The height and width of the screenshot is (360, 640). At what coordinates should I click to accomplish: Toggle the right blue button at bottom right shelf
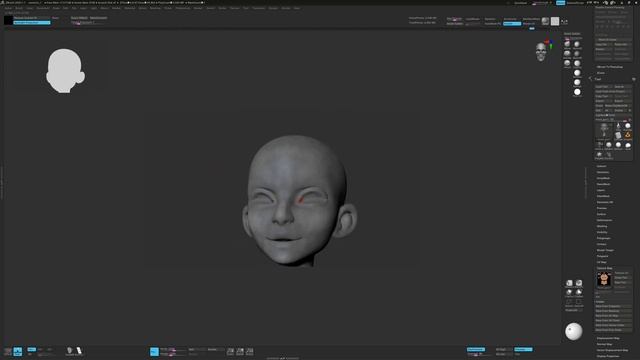[x=523, y=349]
